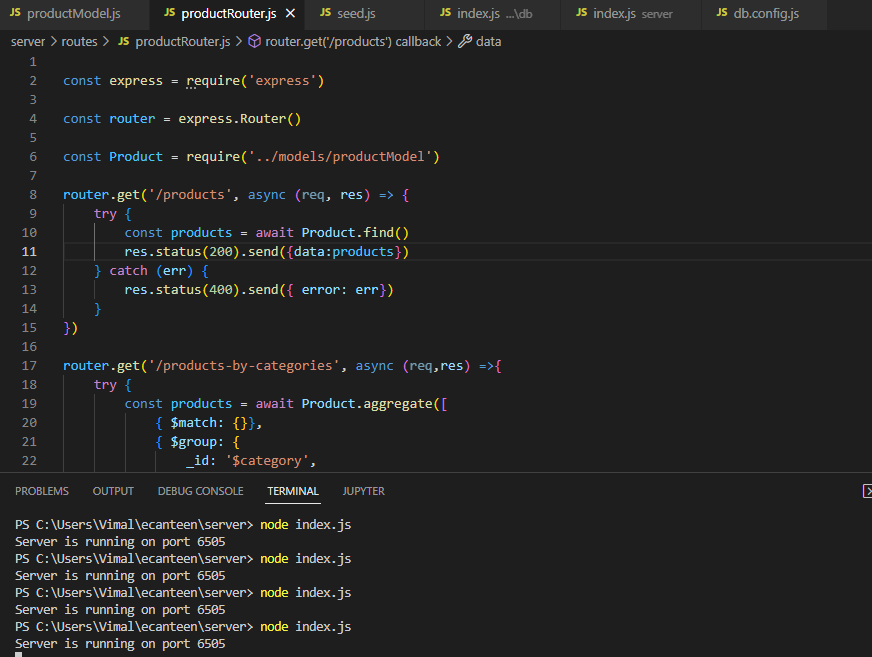The height and width of the screenshot is (657, 872).
Task: Click the cube icon before router.get breadcrumb
Action: click(254, 42)
